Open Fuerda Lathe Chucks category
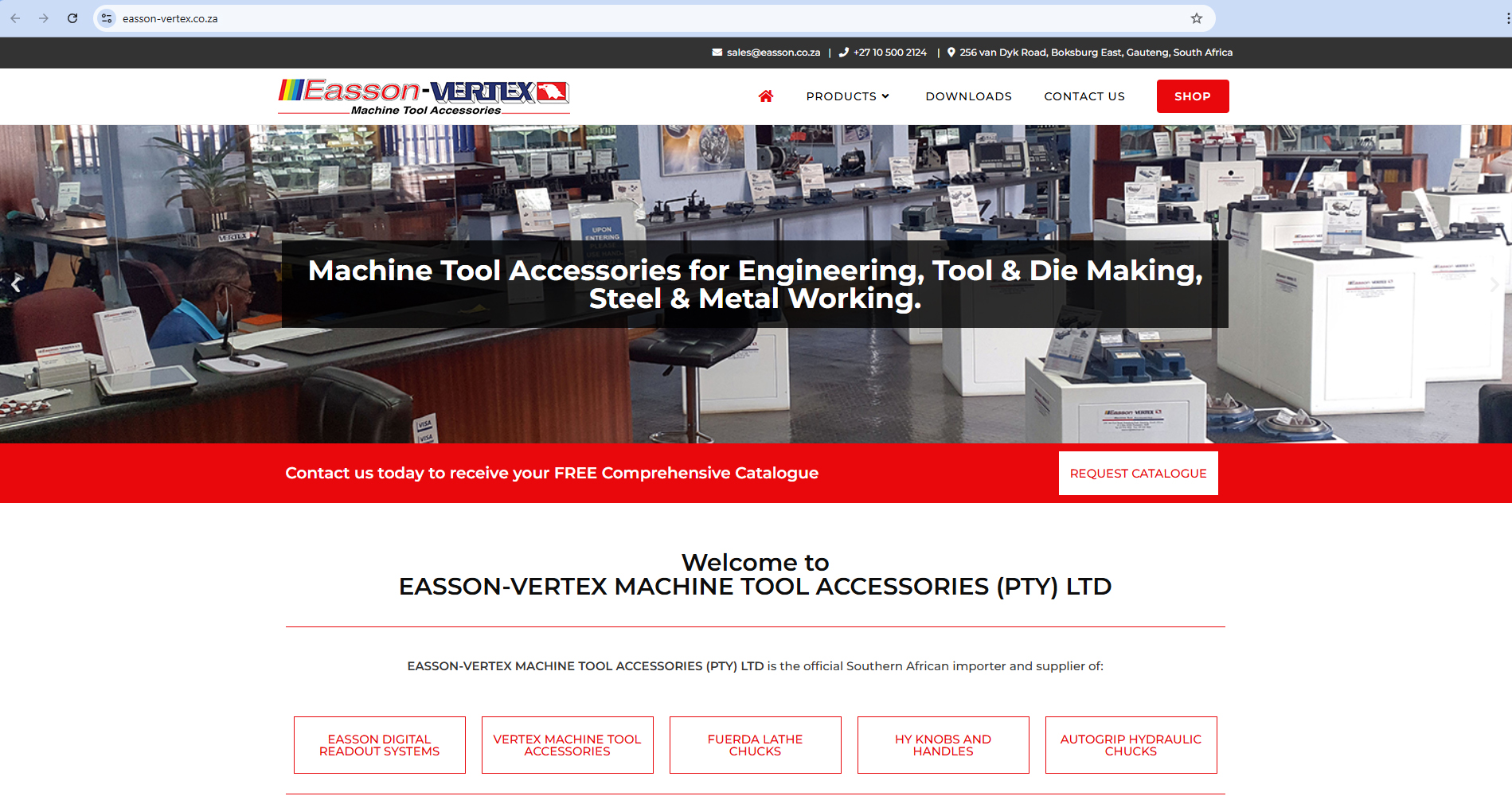This screenshot has width=1512, height=796. coord(755,745)
